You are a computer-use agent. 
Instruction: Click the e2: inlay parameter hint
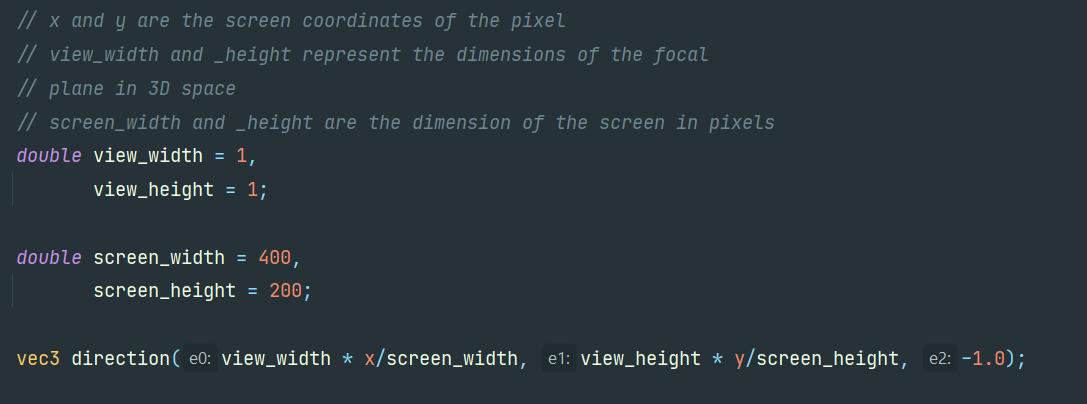(939, 359)
